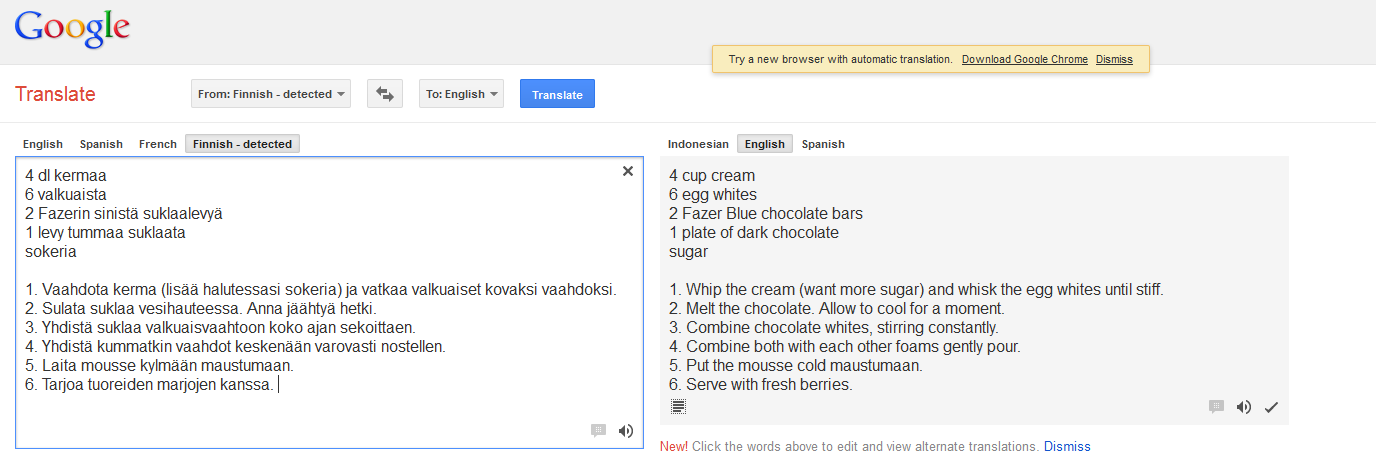This screenshot has height=470, width=1376.
Task: Choose French as source language
Action: pyautogui.click(x=157, y=144)
